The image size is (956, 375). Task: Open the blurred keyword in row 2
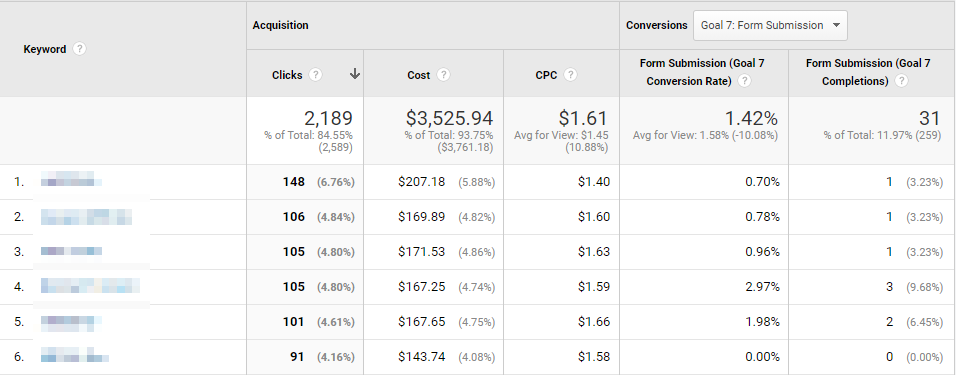87,217
